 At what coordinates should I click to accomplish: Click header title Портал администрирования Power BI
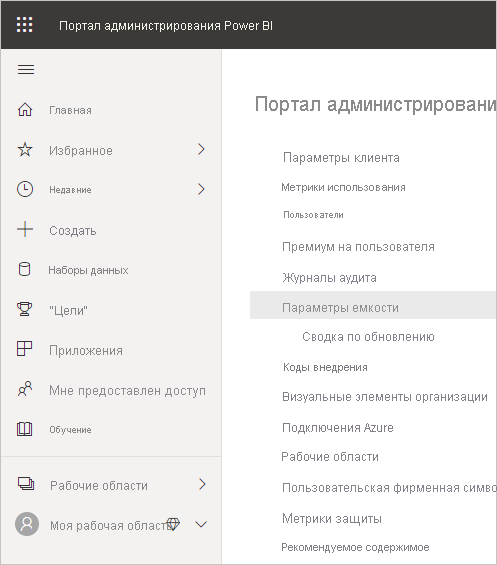point(166,26)
